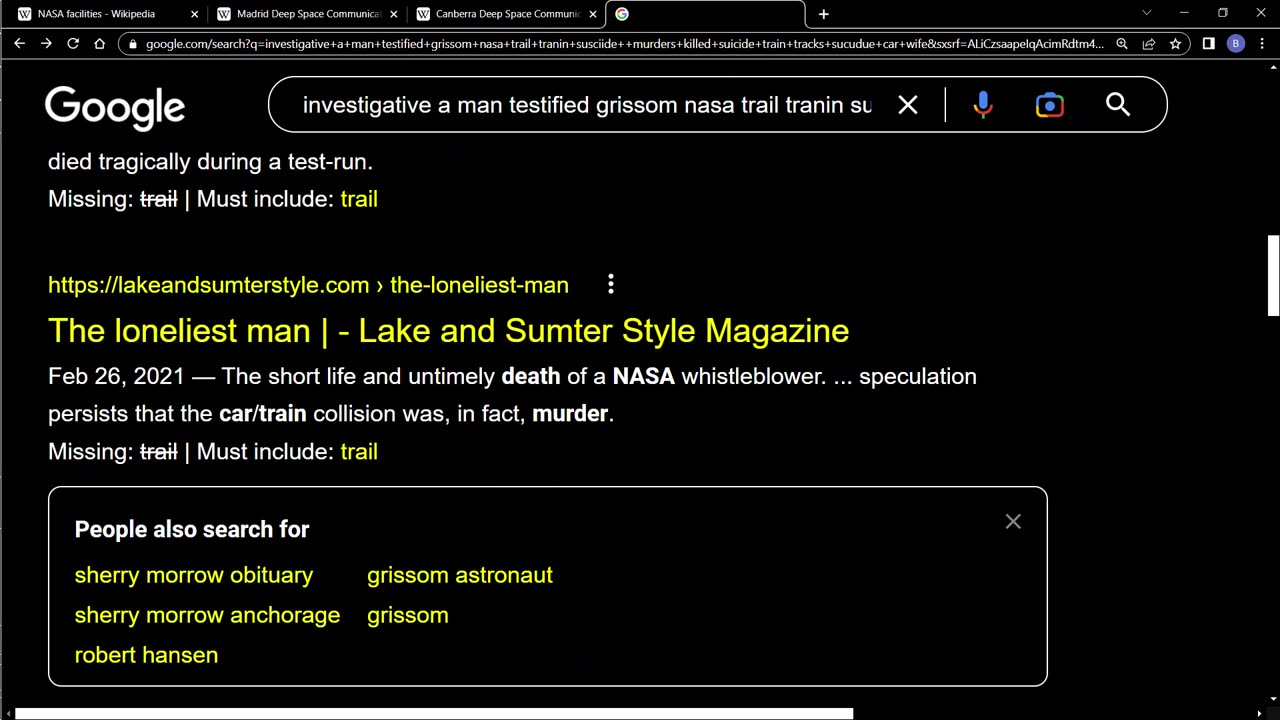Close the Madrid Deep Space Communication tab
Image resolution: width=1280 pixels, height=720 pixels.
tap(393, 14)
